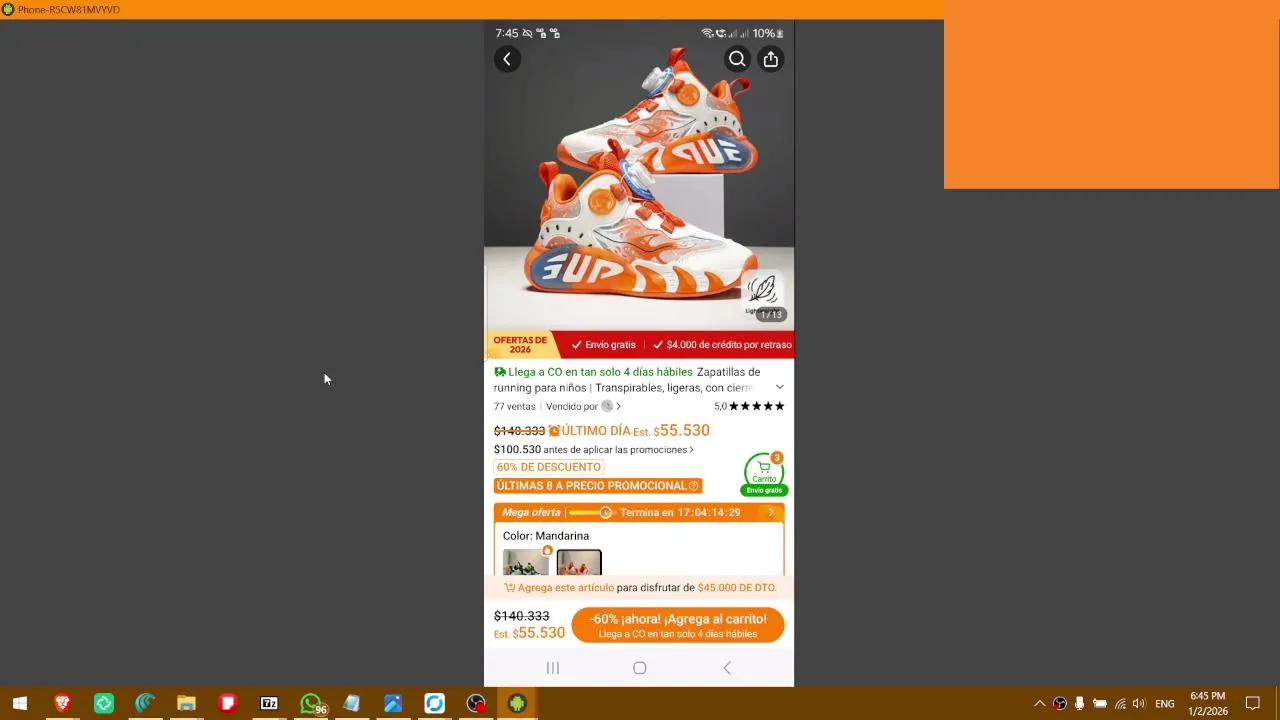Go back using the top-left arrow
Screen dimensions: 1280x720
click(507, 59)
